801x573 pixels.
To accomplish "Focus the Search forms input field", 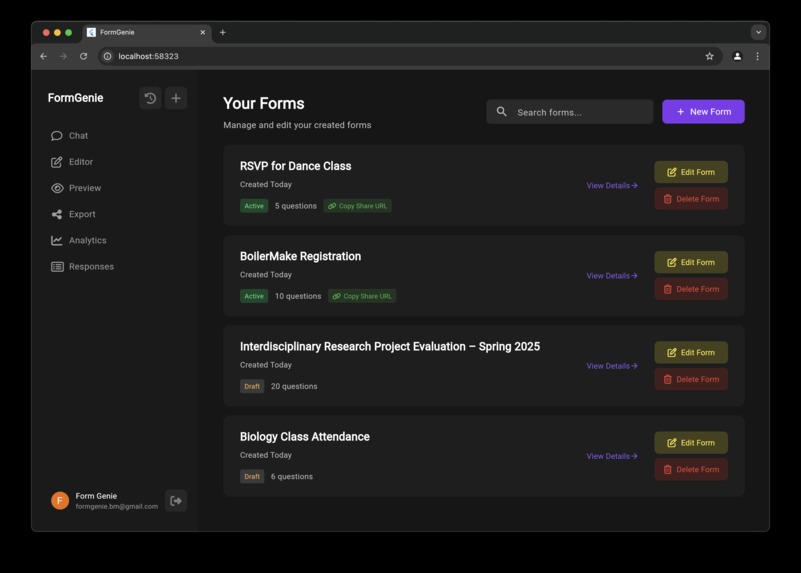I will (x=570, y=112).
